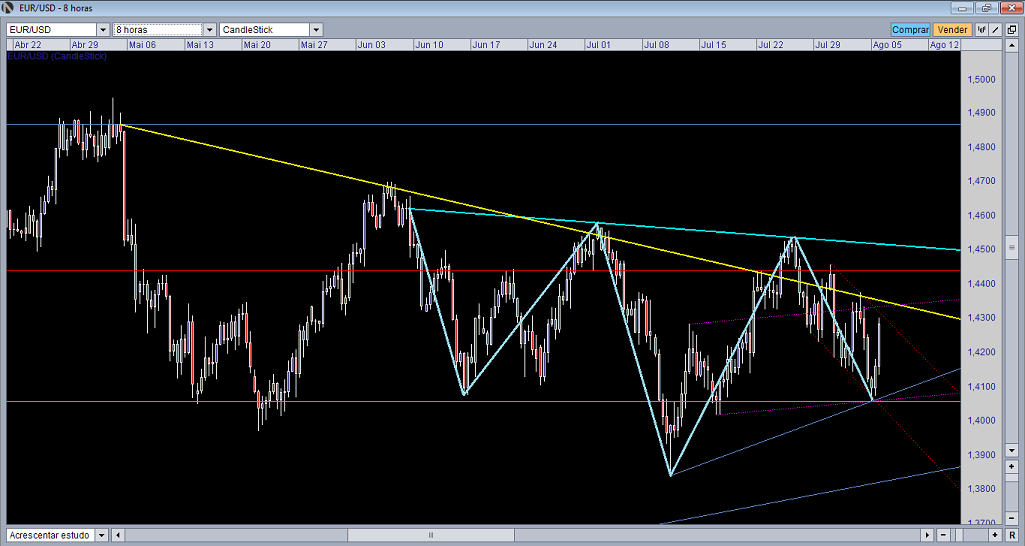
Task: Click the EUR/USD (CandleStick) chart label
Action: [57, 56]
